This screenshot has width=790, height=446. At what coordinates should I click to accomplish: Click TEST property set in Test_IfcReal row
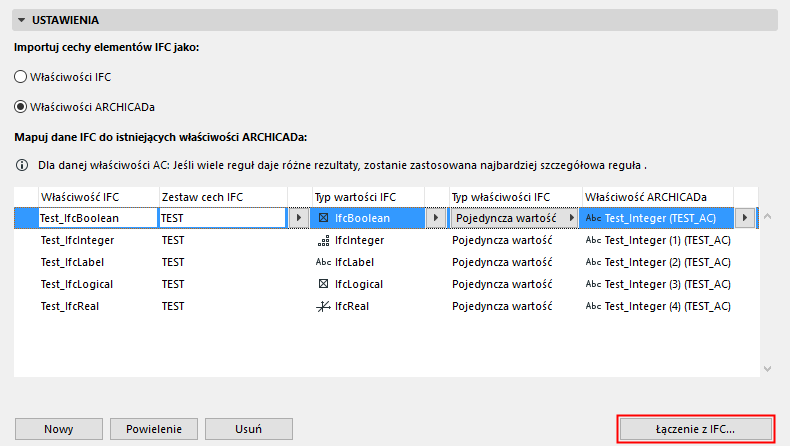coord(173,306)
